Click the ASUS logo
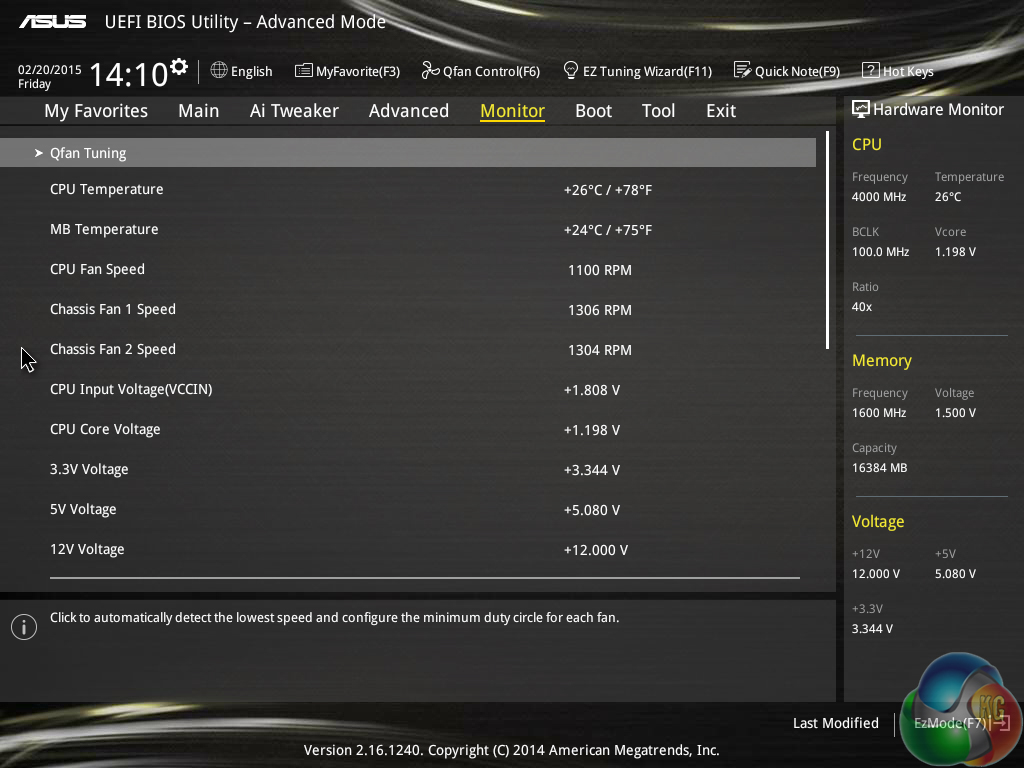This screenshot has height=768, width=1024. tap(53, 22)
